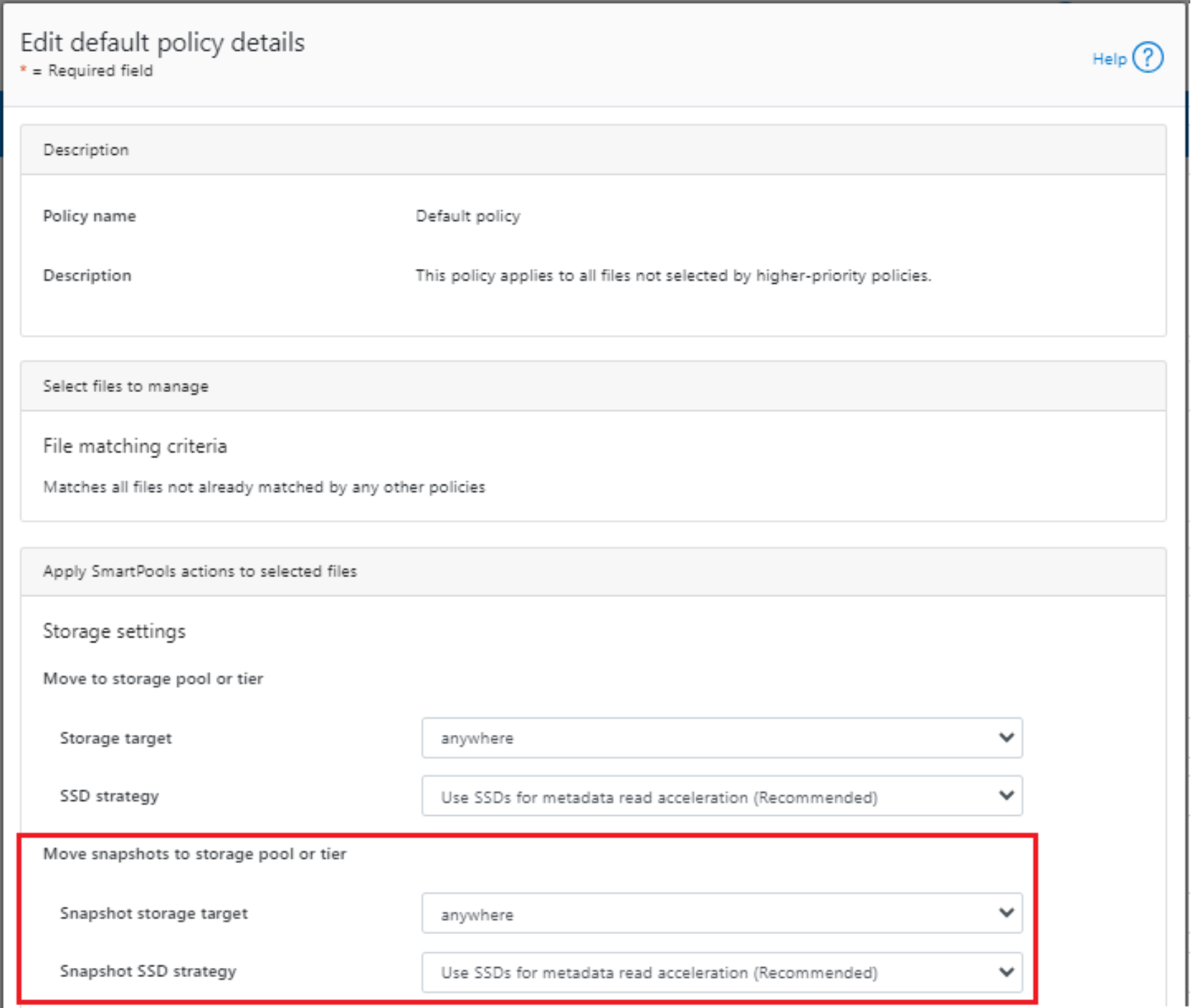This screenshot has width=1191, height=1008.
Task: Click the 'Select files to manage' section header
Action: pos(593,386)
